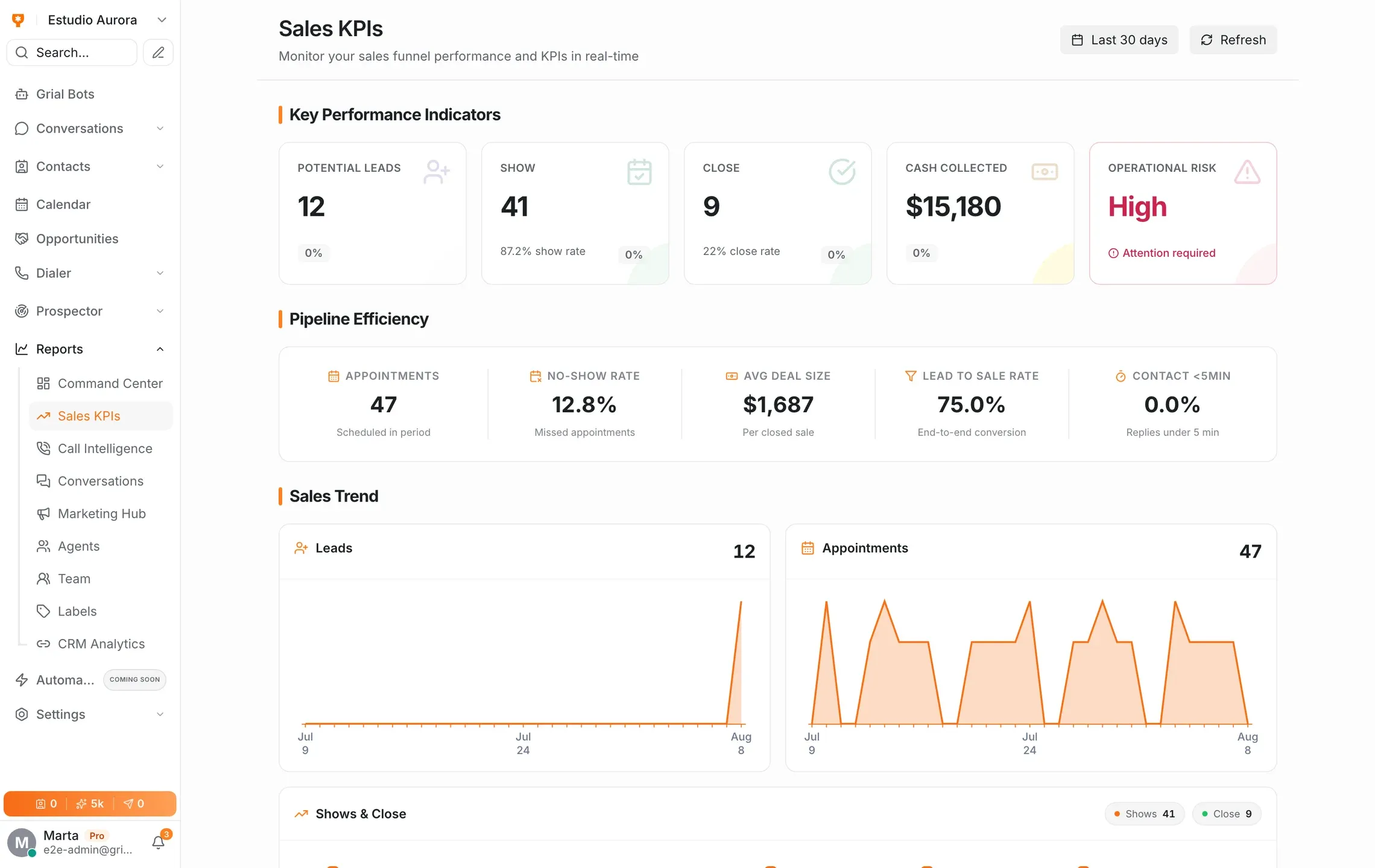Click the Operational Risk warning triangle icon

click(1247, 172)
